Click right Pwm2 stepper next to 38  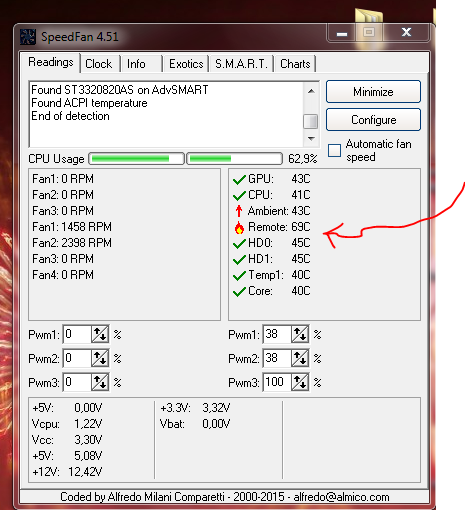(300, 358)
